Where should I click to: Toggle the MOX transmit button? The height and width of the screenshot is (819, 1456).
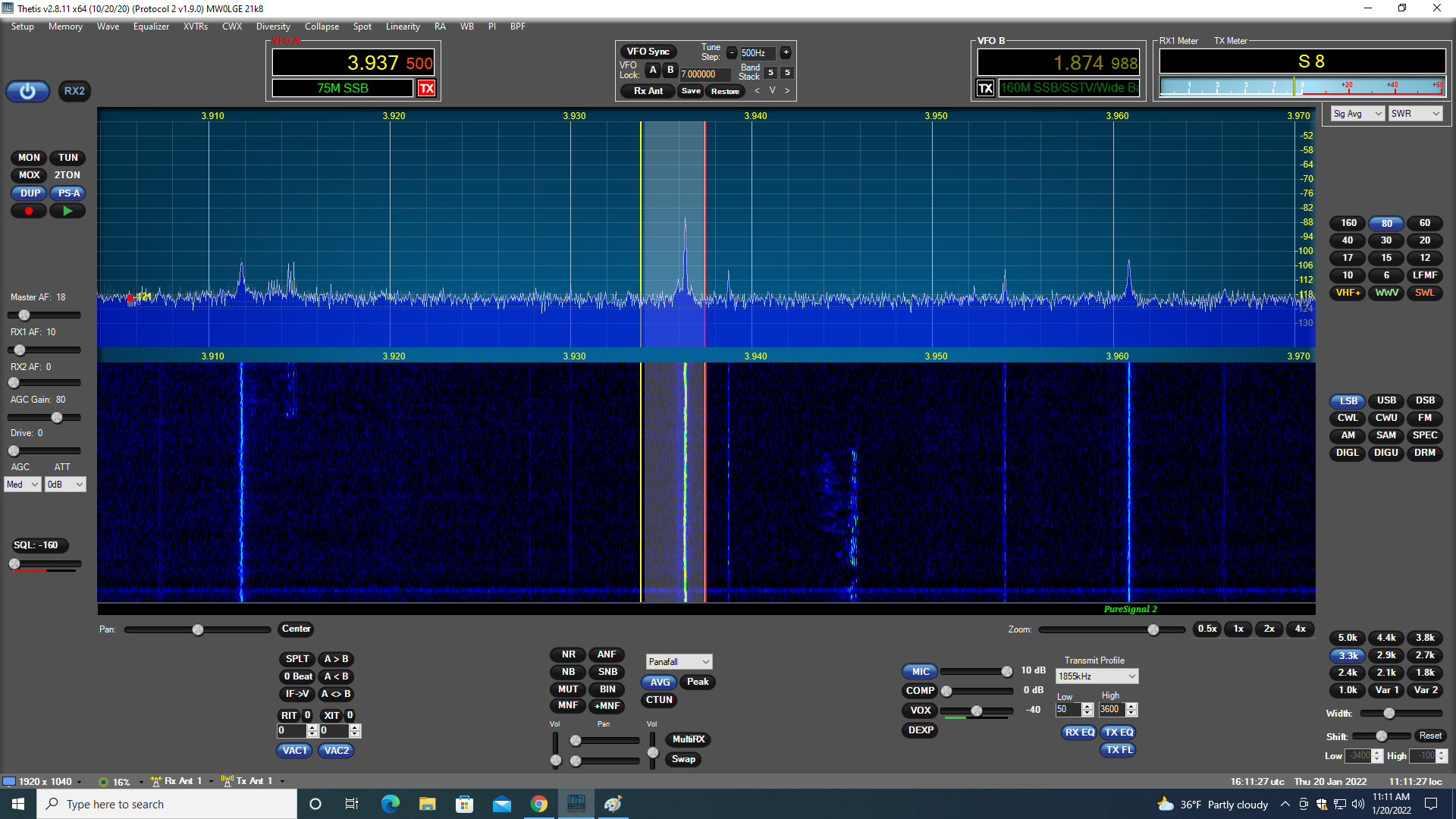click(29, 175)
